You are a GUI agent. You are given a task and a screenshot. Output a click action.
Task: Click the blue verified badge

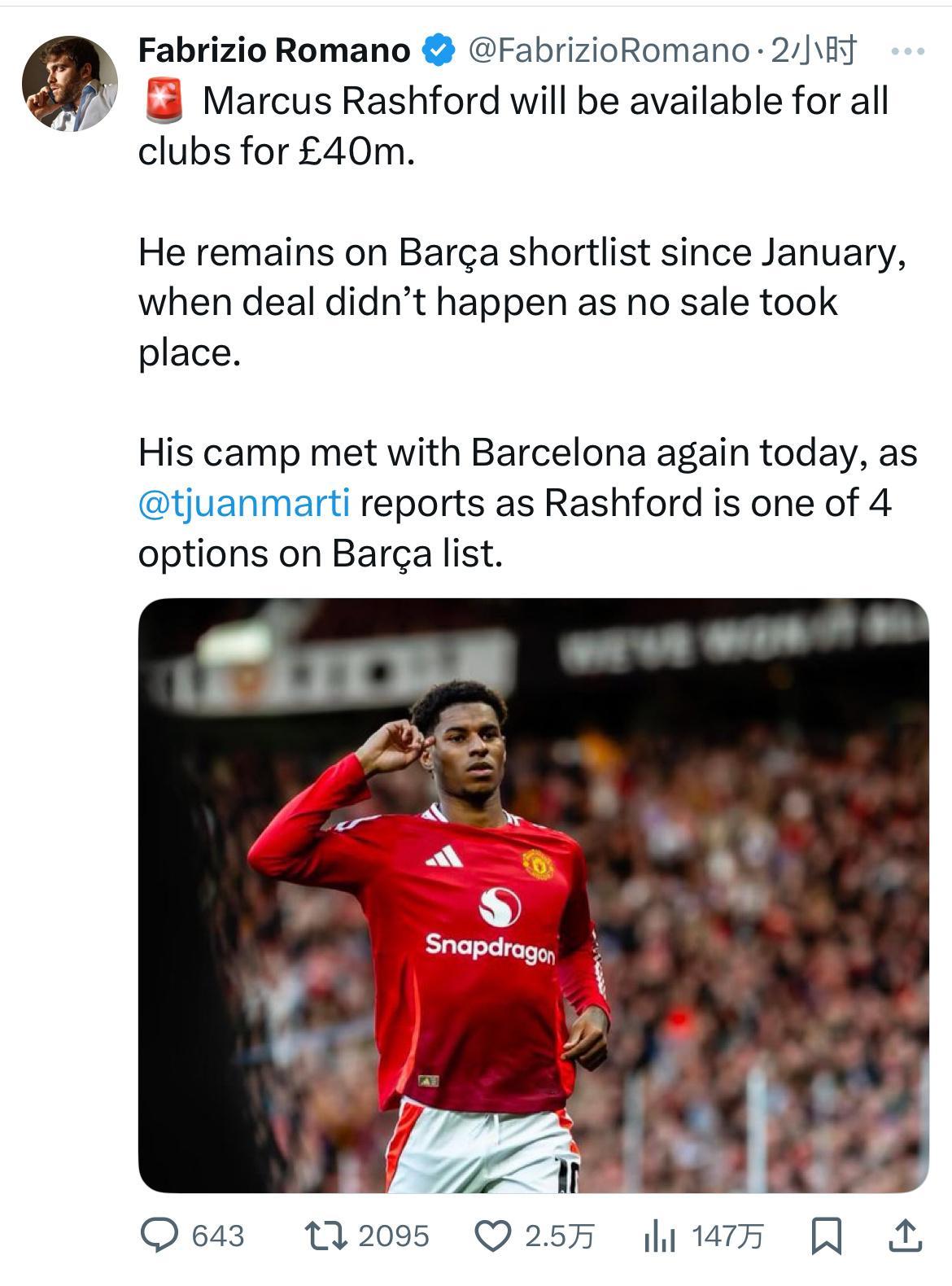(x=438, y=51)
